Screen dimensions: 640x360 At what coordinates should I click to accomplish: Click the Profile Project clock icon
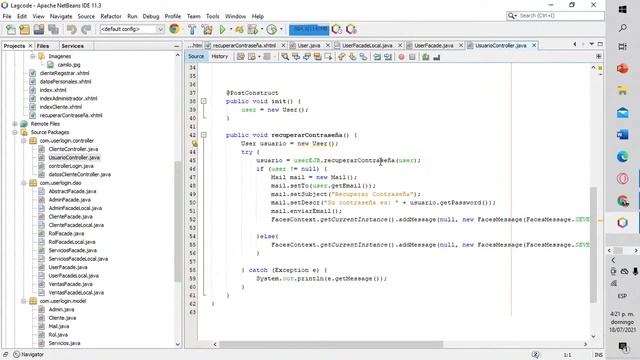click(271, 29)
